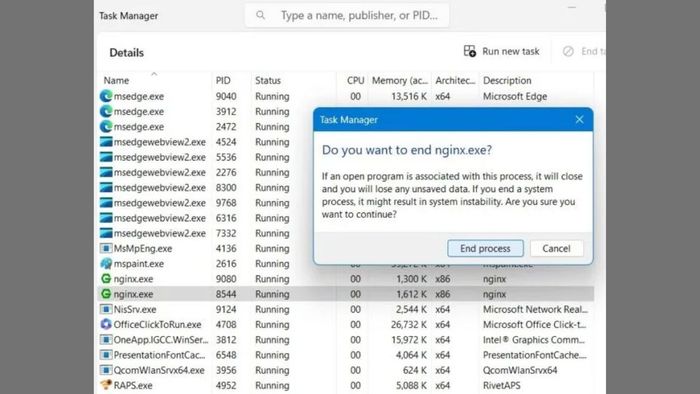Viewport: 700px width, 394px height.
Task: Click the webview icon for PID 7332
Action: click(x=106, y=233)
